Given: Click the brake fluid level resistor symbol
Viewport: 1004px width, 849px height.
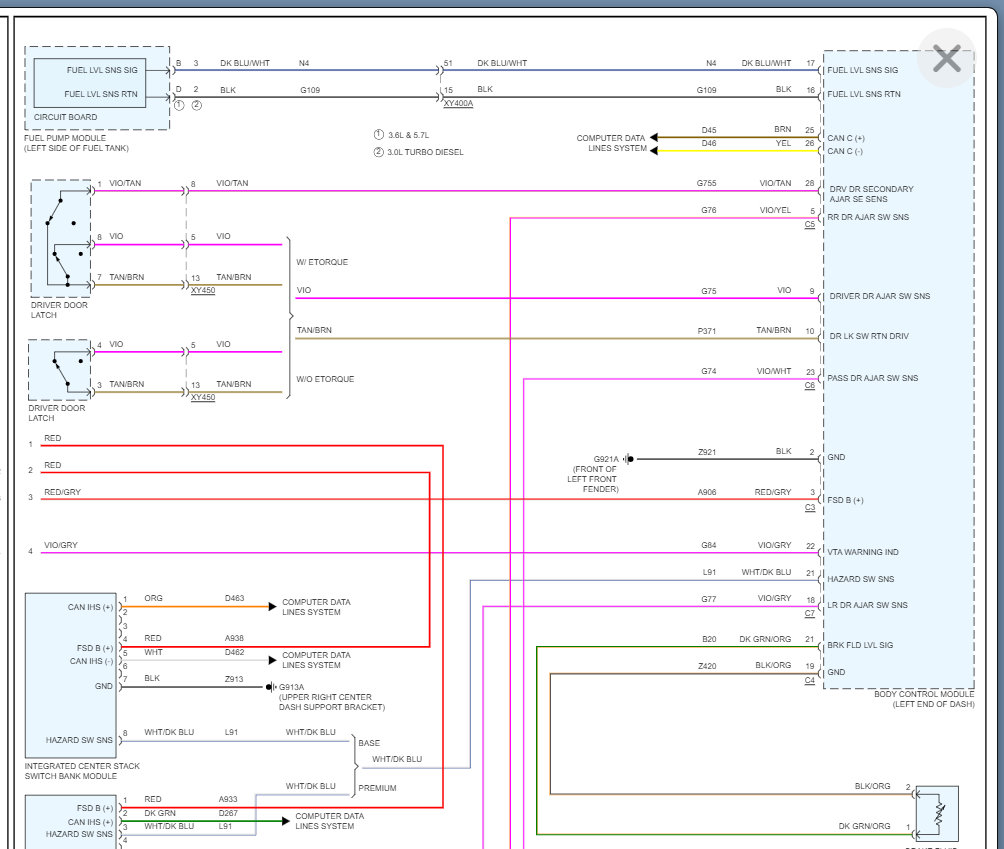Looking at the screenshot, I should point(938,810).
